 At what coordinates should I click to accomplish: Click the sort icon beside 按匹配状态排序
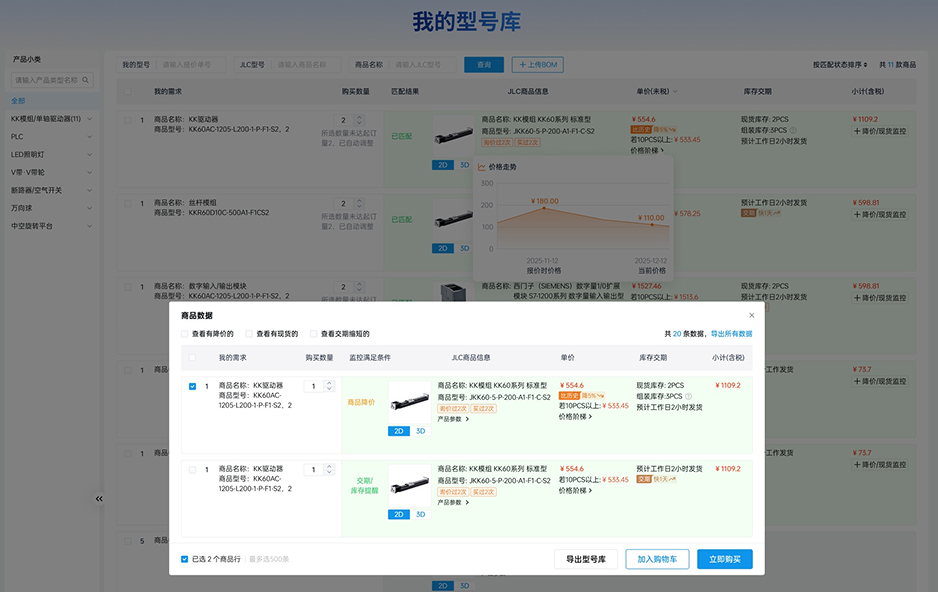(x=865, y=65)
